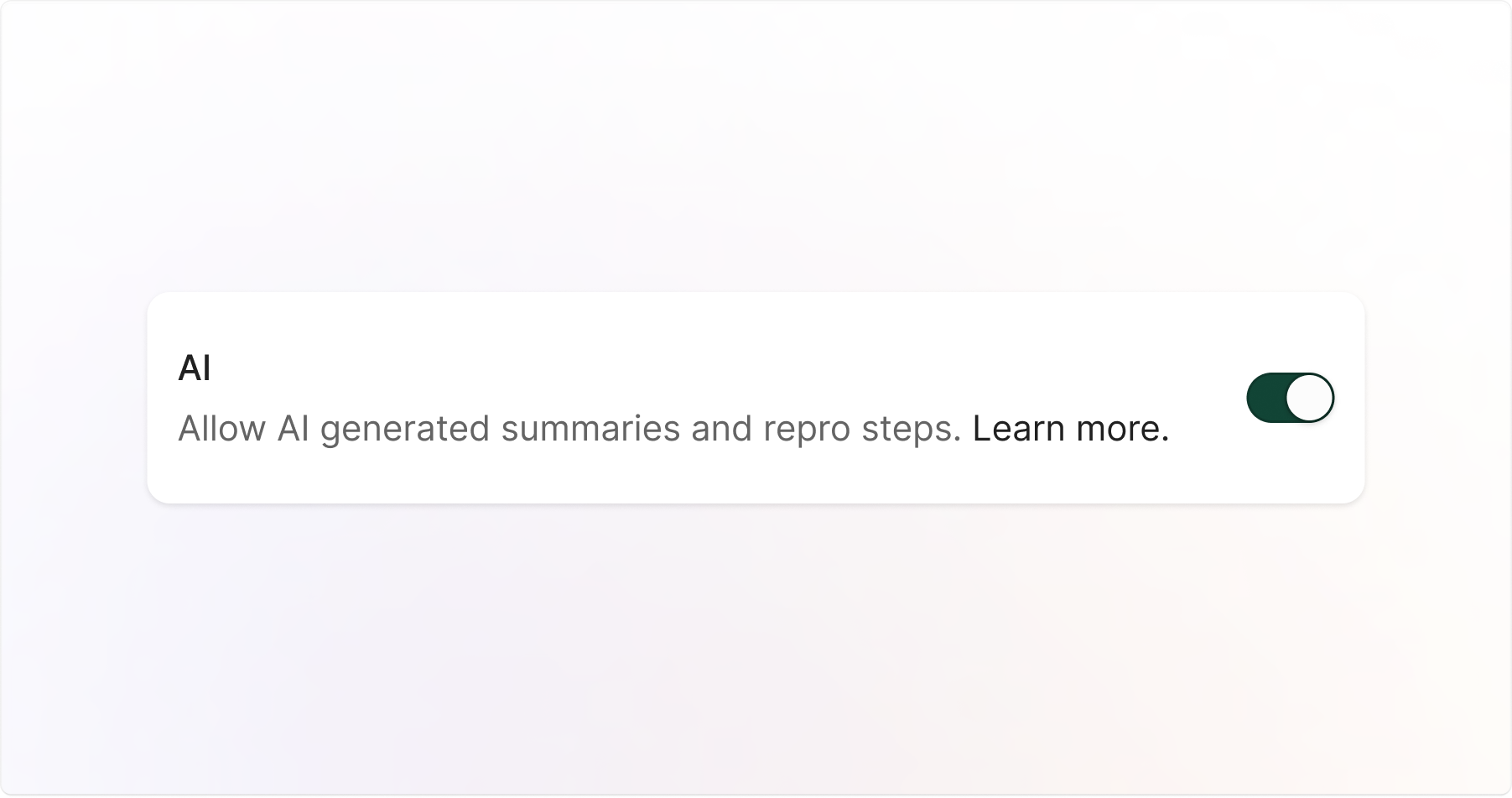Turn off the AI feature switch

point(1290,398)
